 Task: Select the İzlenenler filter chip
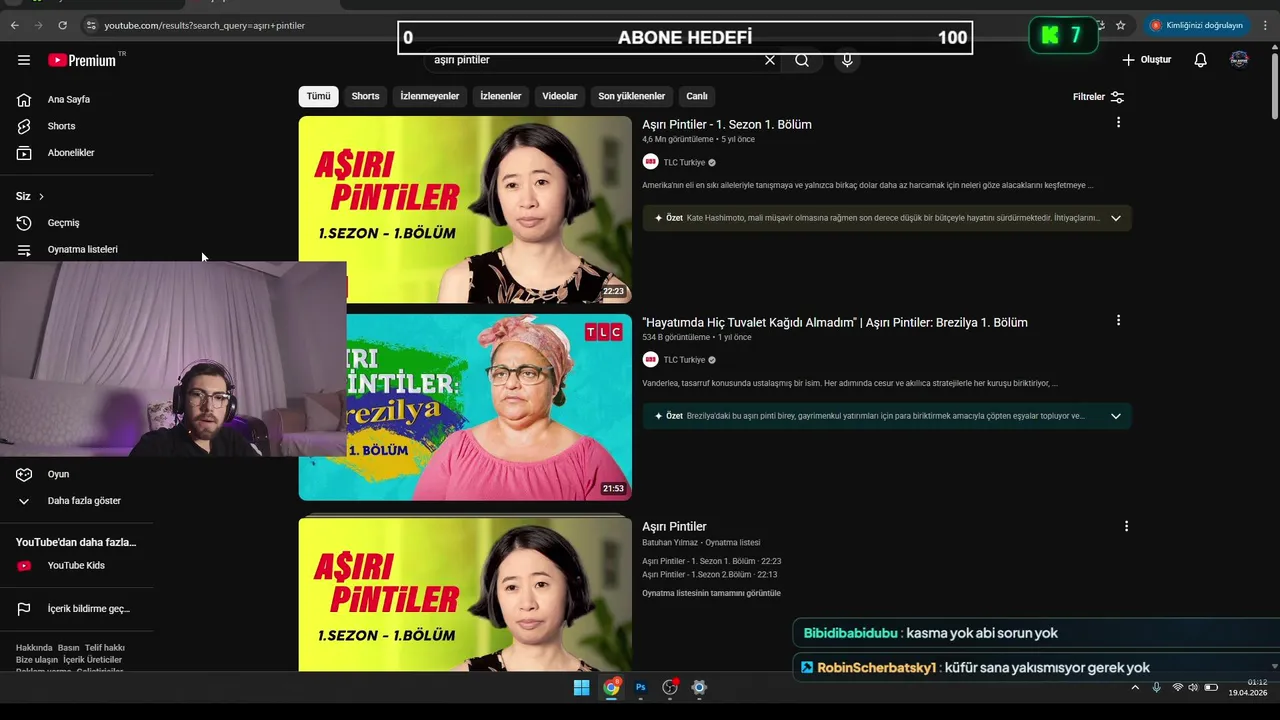[501, 96]
